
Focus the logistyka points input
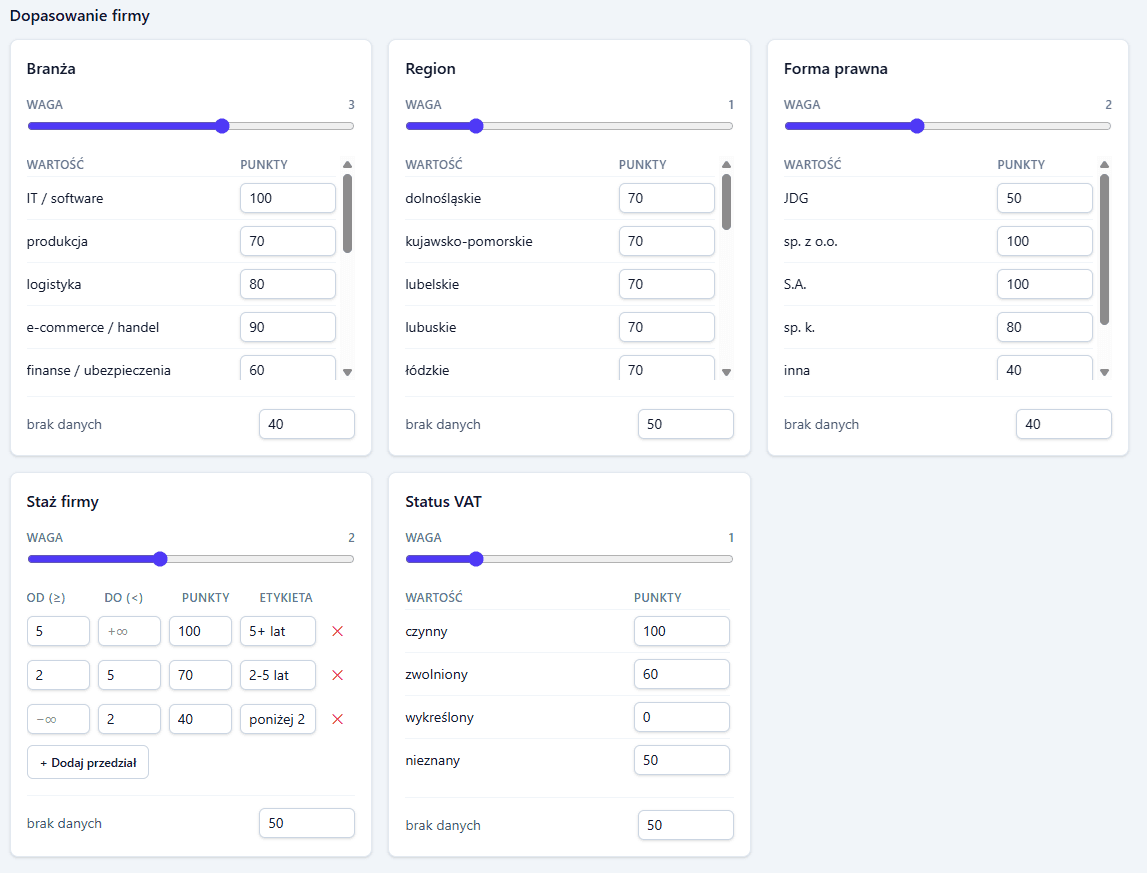click(288, 285)
